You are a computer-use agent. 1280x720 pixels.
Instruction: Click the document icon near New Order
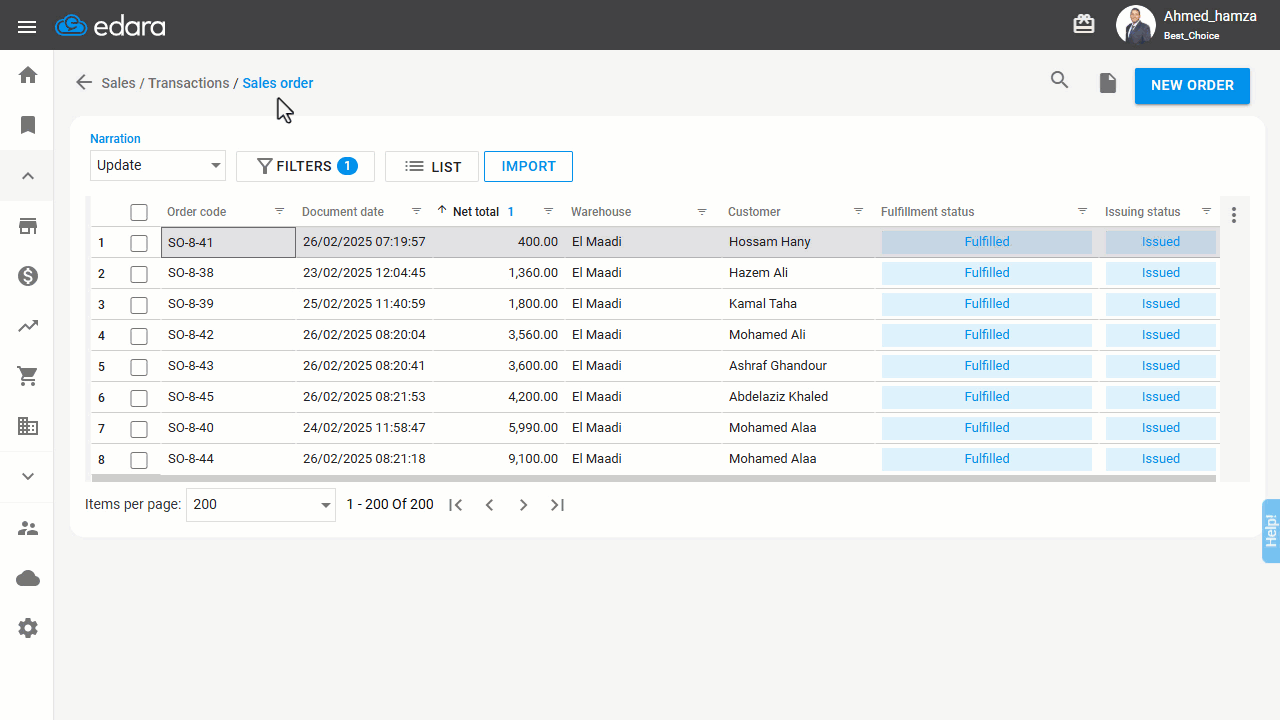[x=1107, y=83]
